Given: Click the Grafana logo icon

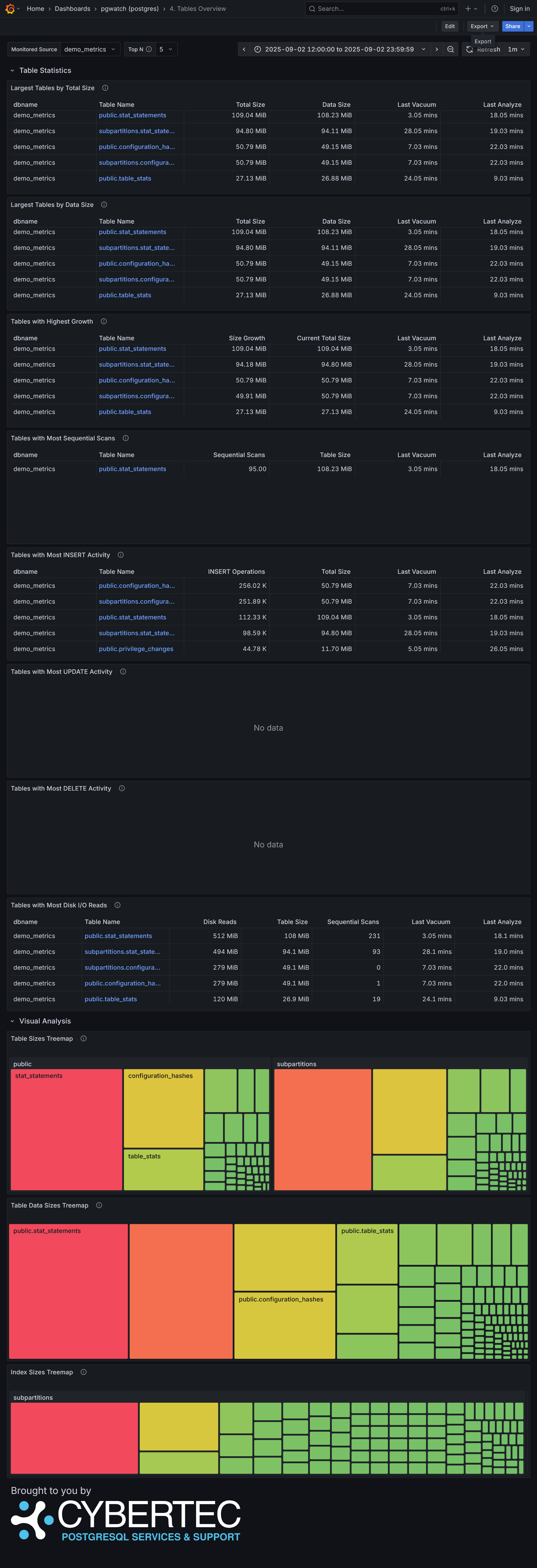Looking at the screenshot, I should [x=10, y=8].
